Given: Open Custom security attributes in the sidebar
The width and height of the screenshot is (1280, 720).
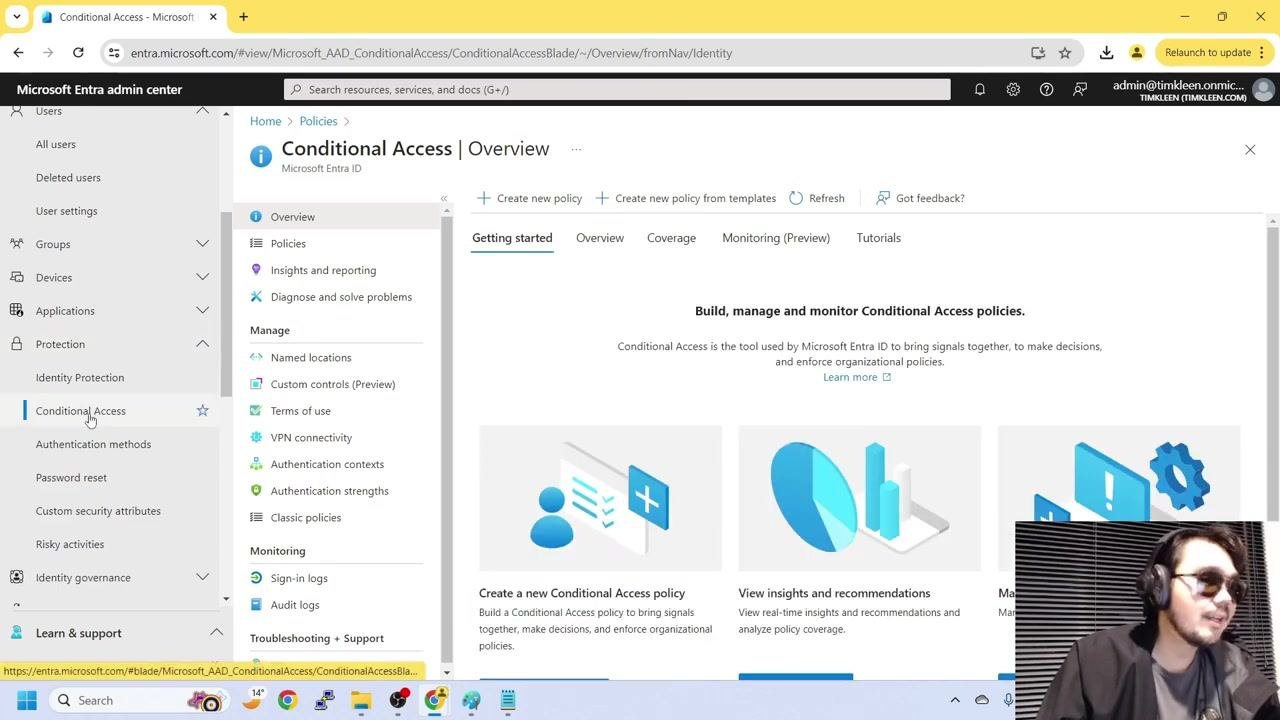Looking at the screenshot, I should [x=98, y=511].
